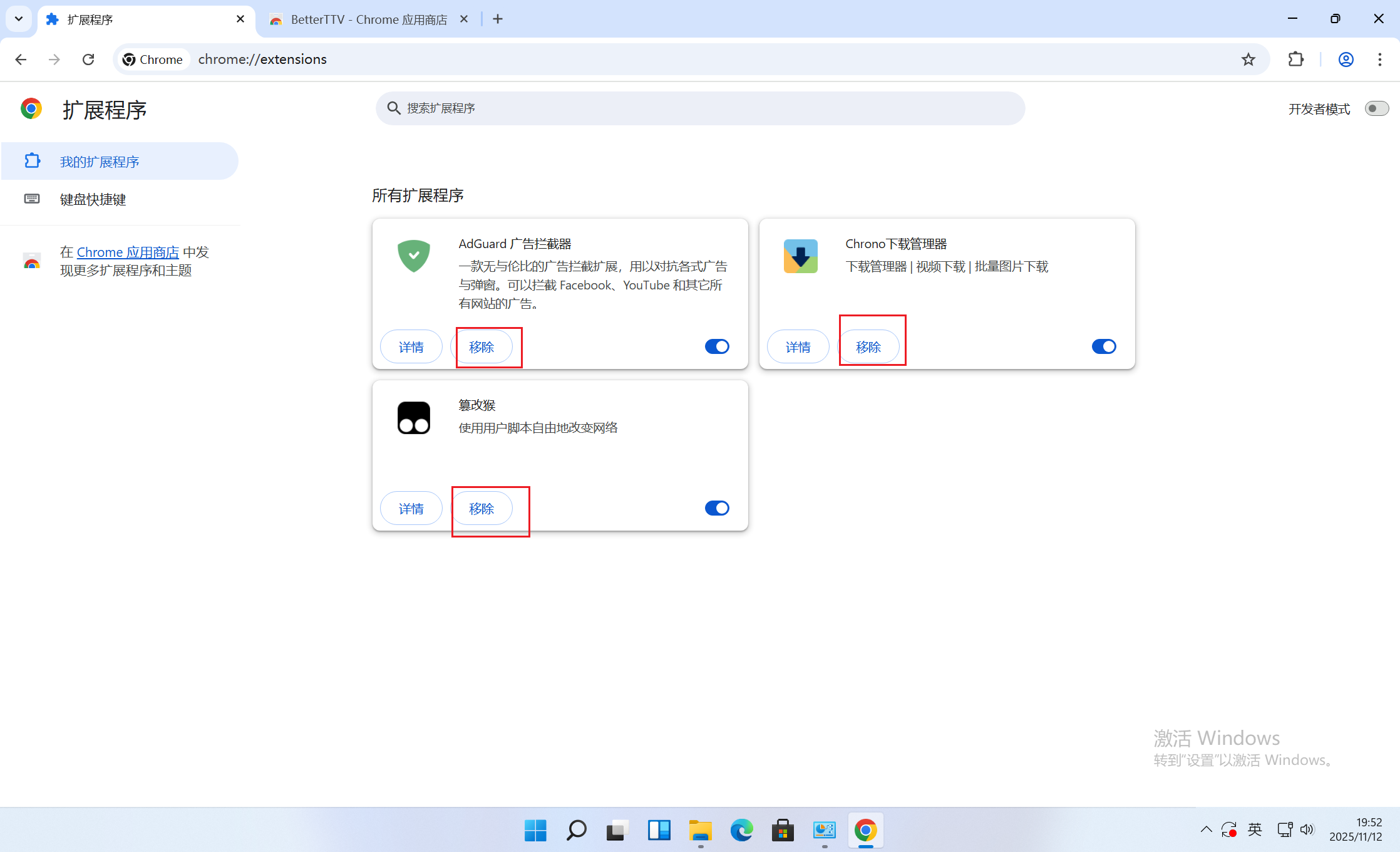This screenshot has height=852, width=1400.
Task: Click the Chrono download manager icon
Action: tap(800, 256)
